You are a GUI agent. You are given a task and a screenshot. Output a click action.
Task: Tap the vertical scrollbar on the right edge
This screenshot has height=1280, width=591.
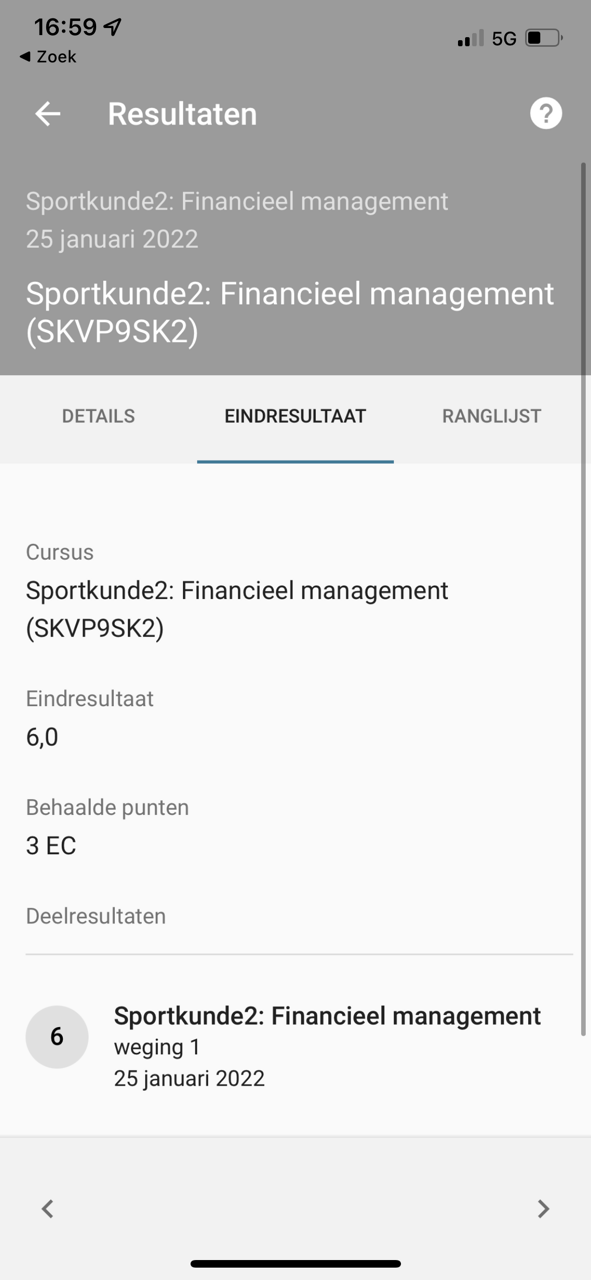584,598
